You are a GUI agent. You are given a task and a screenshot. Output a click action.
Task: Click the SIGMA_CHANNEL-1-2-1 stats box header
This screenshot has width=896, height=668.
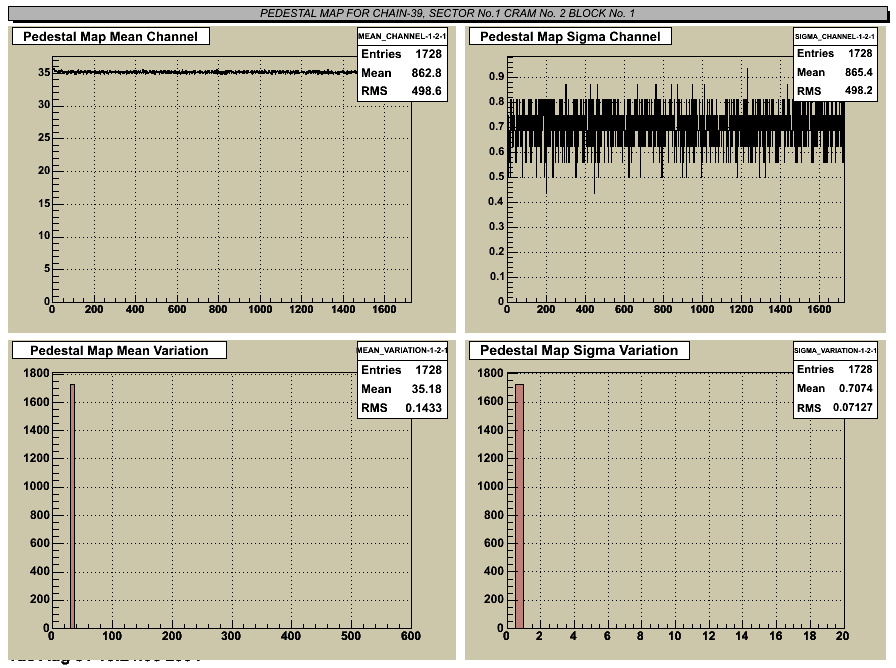pos(835,36)
